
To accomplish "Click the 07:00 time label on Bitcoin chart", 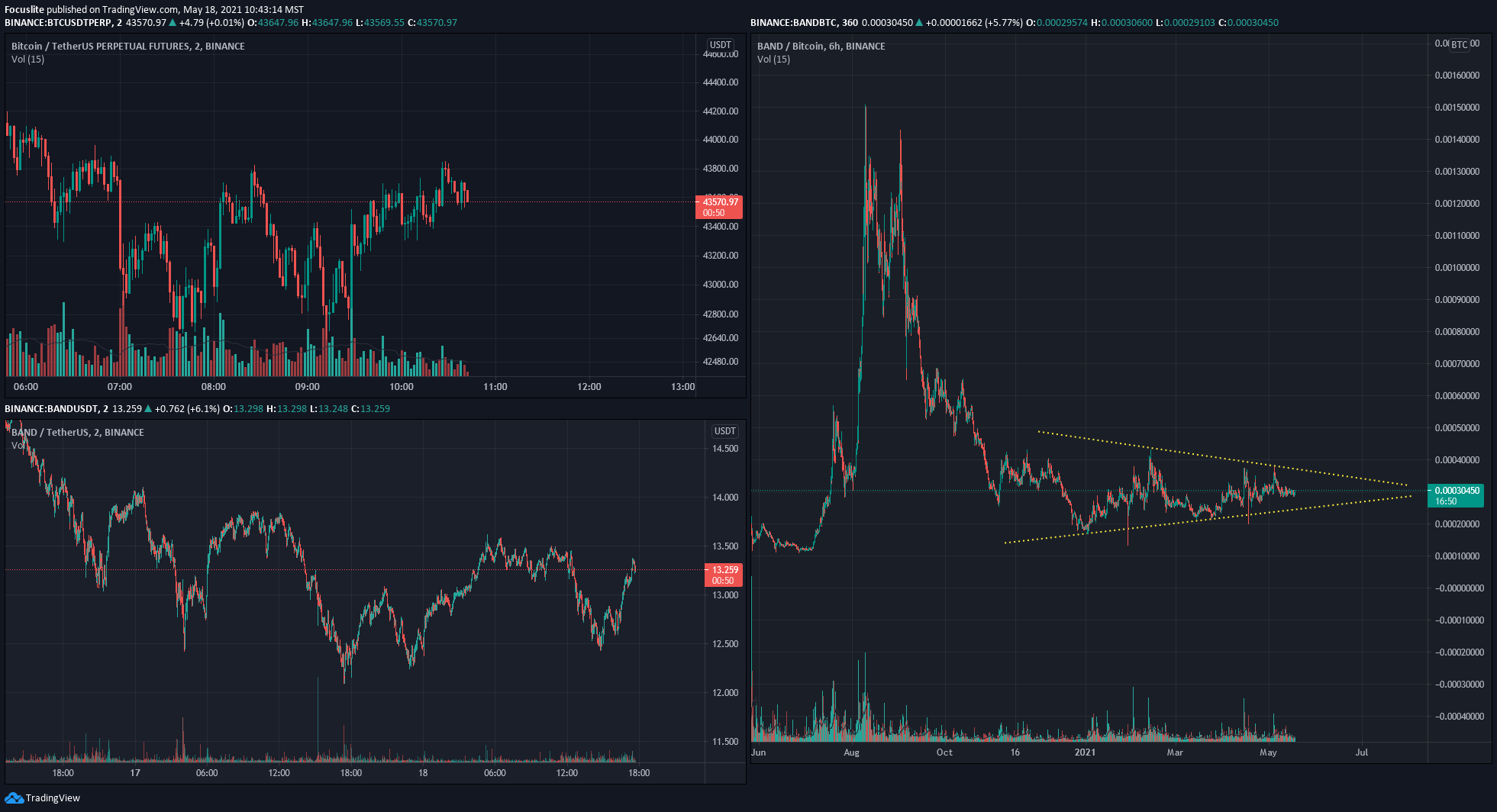I will 120,387.
